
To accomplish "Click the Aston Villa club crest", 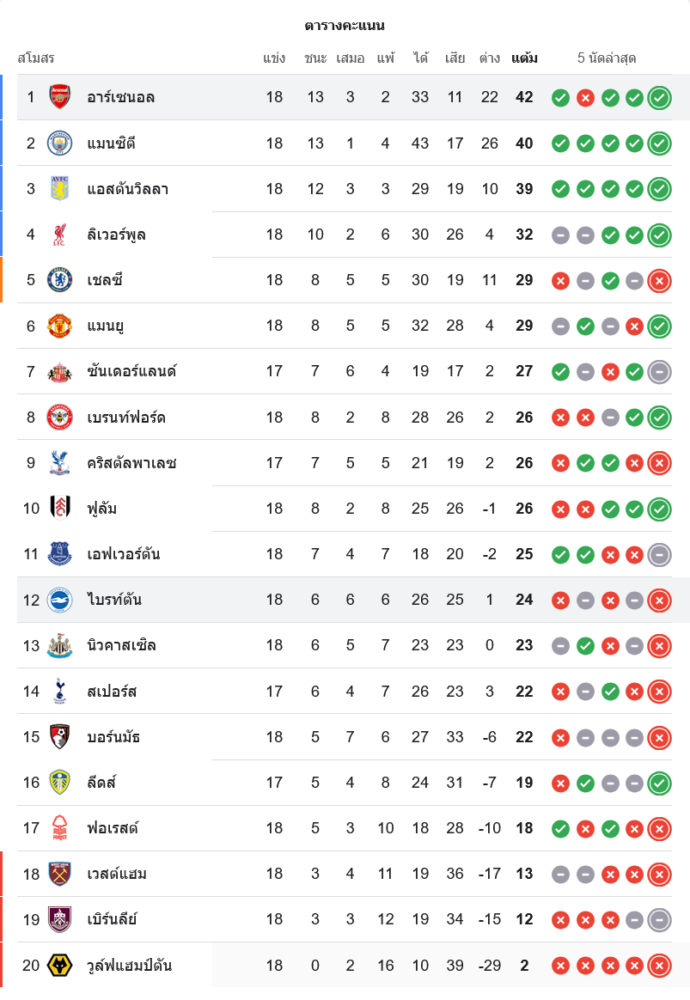I will (60, 189).
